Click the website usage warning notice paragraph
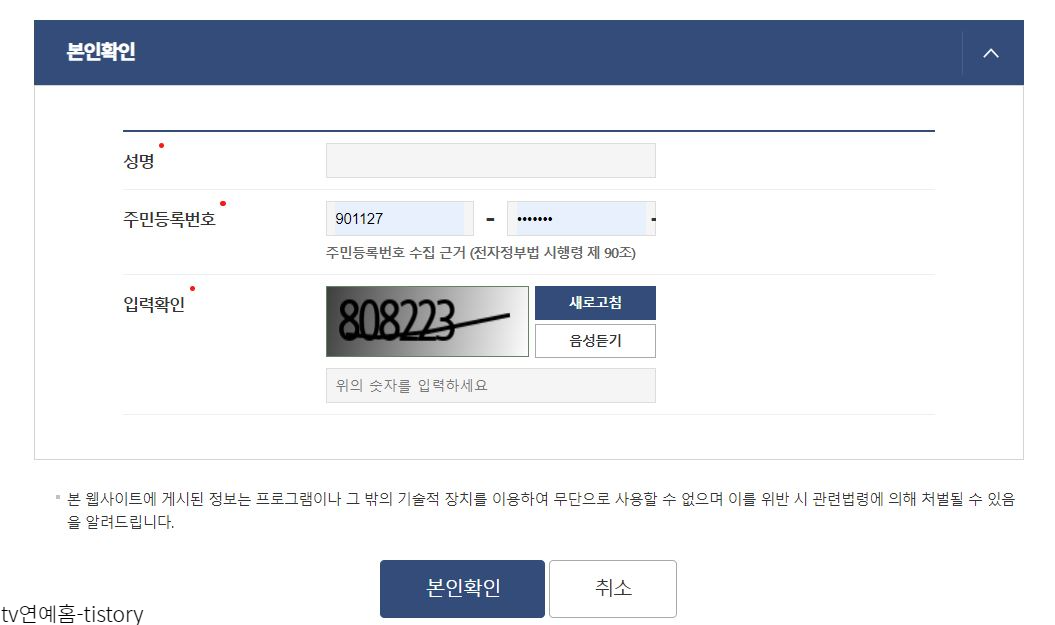The height and width of the screenshot is (625, 1055). pyautogui.click(x=540, y=510)
